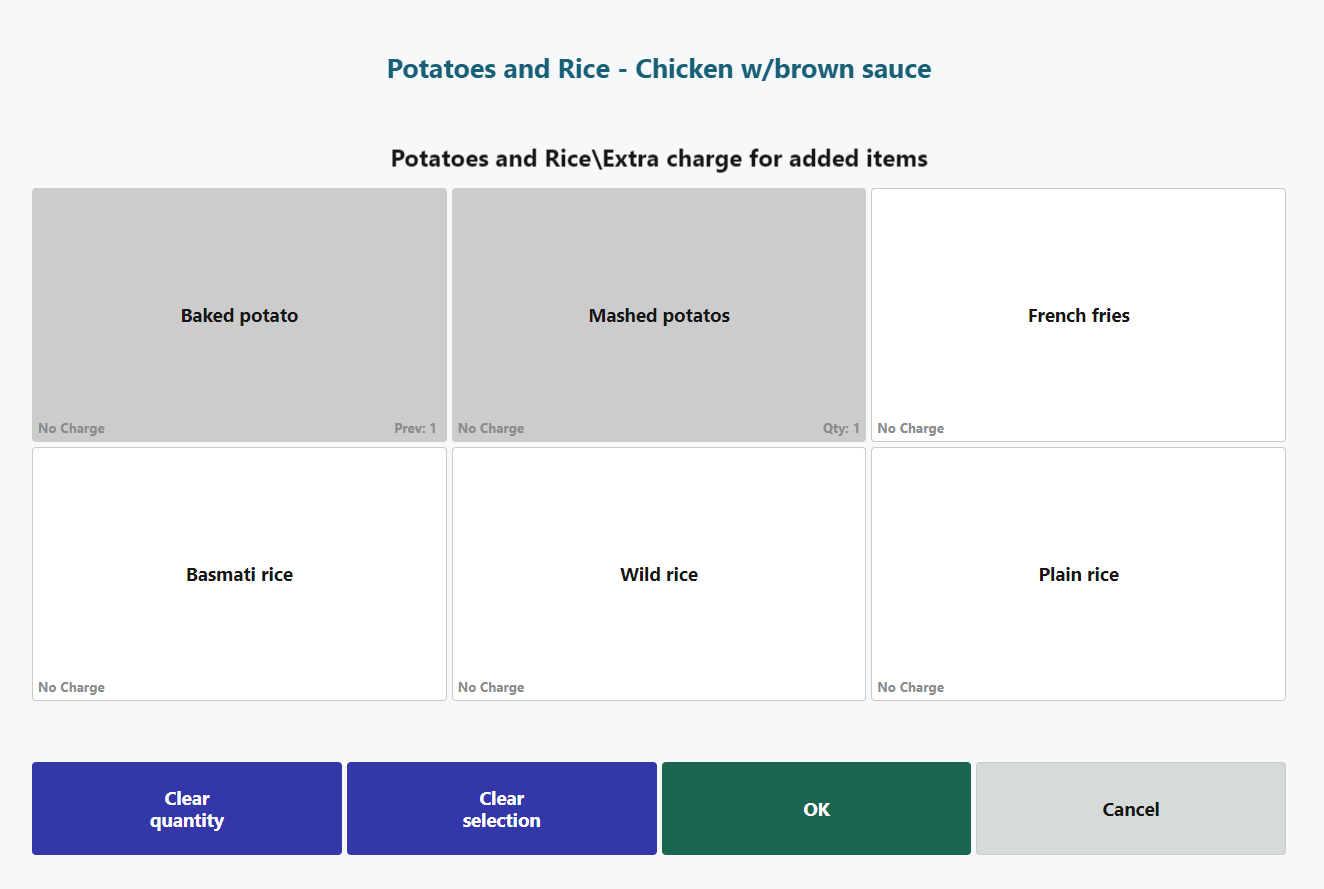1324x889 pixels.
Task: Click 'No Charge' label on Plain rice
Action: 910,688
